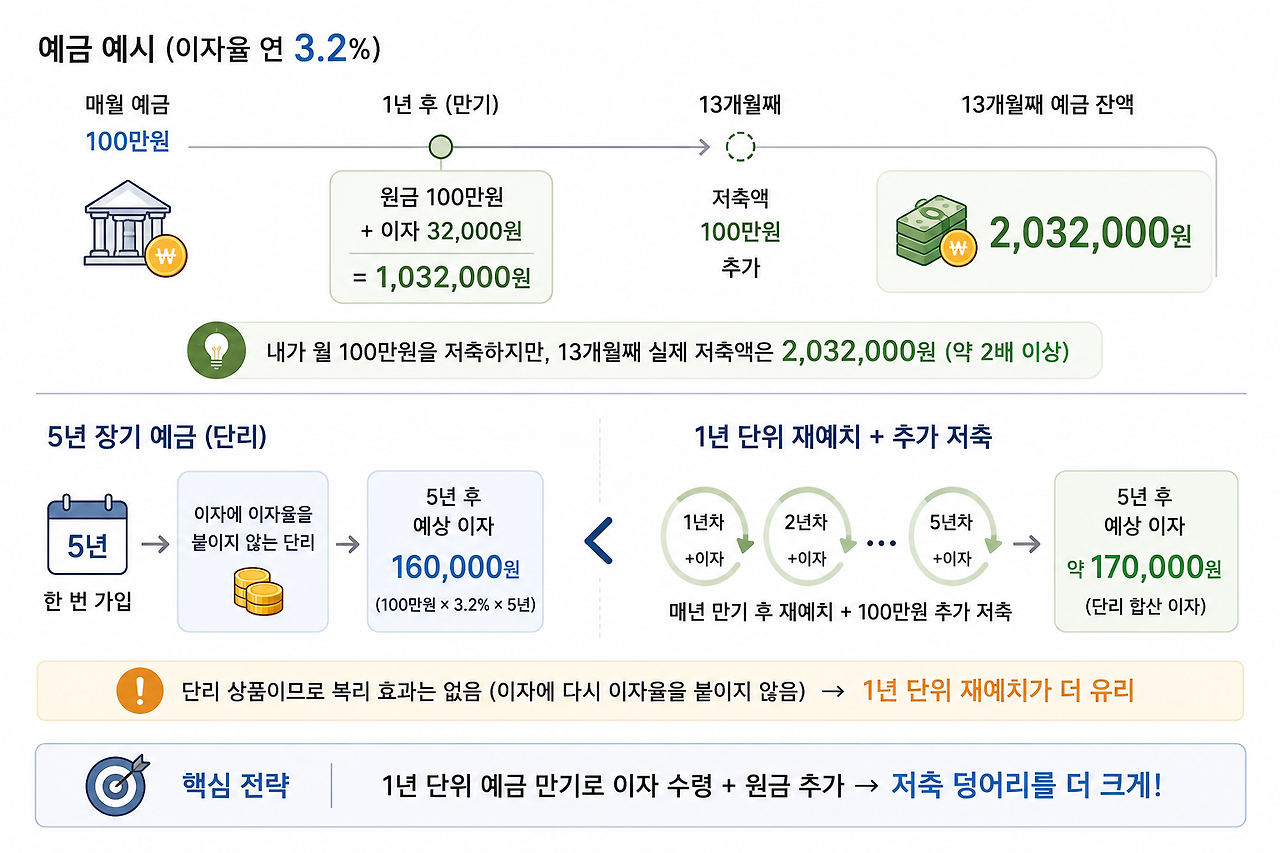
Task: Select the dashed 13개월째 timeline node
Action: (740, 147)
